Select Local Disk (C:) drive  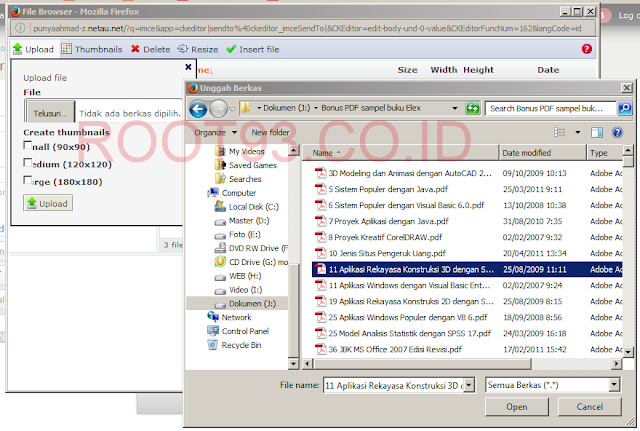tap(247, 207)
